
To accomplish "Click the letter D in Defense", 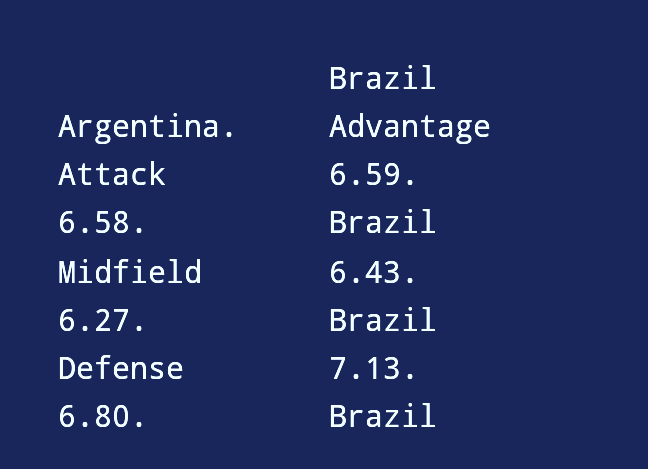I will tap(67, 369).
